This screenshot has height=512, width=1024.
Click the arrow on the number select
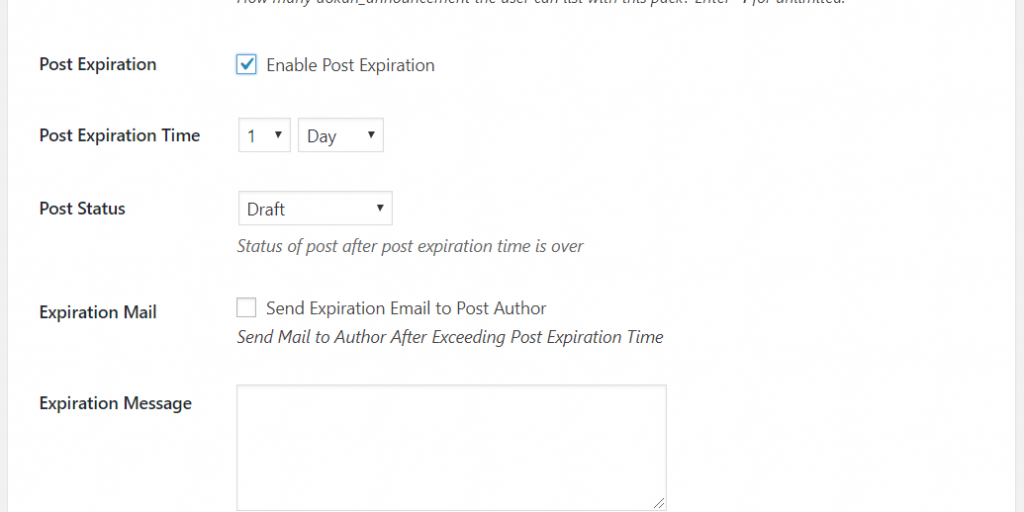(x=276, y=135)
